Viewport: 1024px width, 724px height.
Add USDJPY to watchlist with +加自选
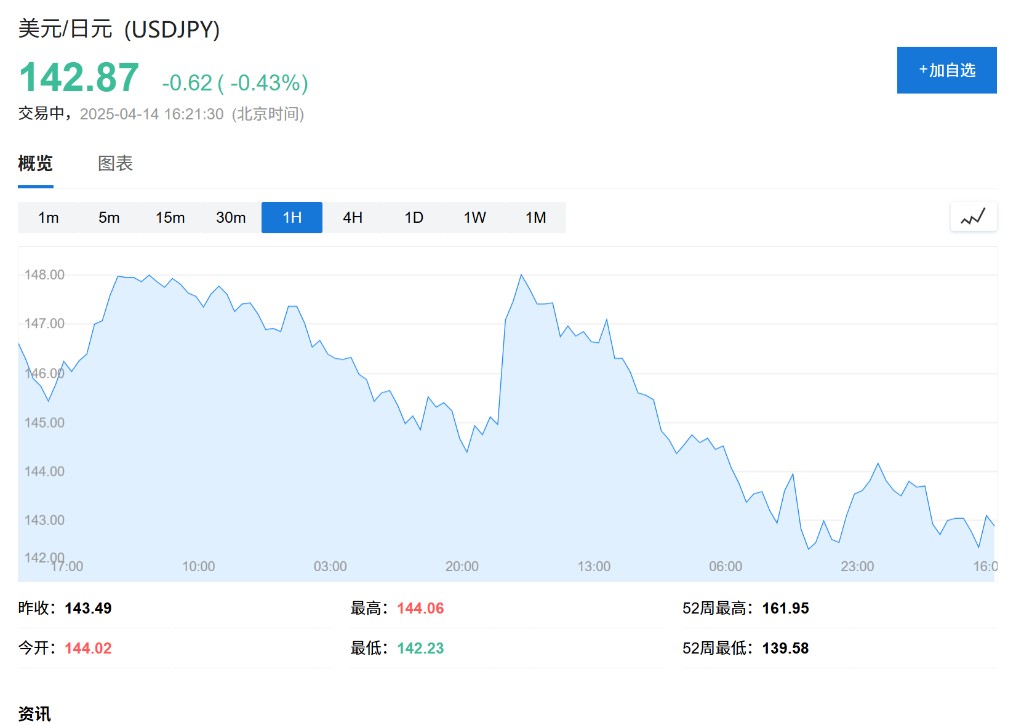pos(946,70)
